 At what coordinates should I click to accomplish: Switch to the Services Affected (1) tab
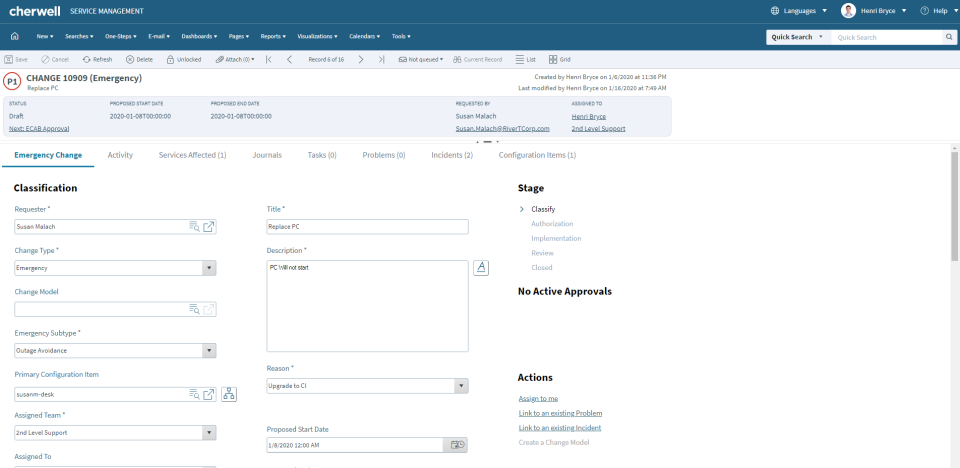pyautogui.click(x=192, y=156)
